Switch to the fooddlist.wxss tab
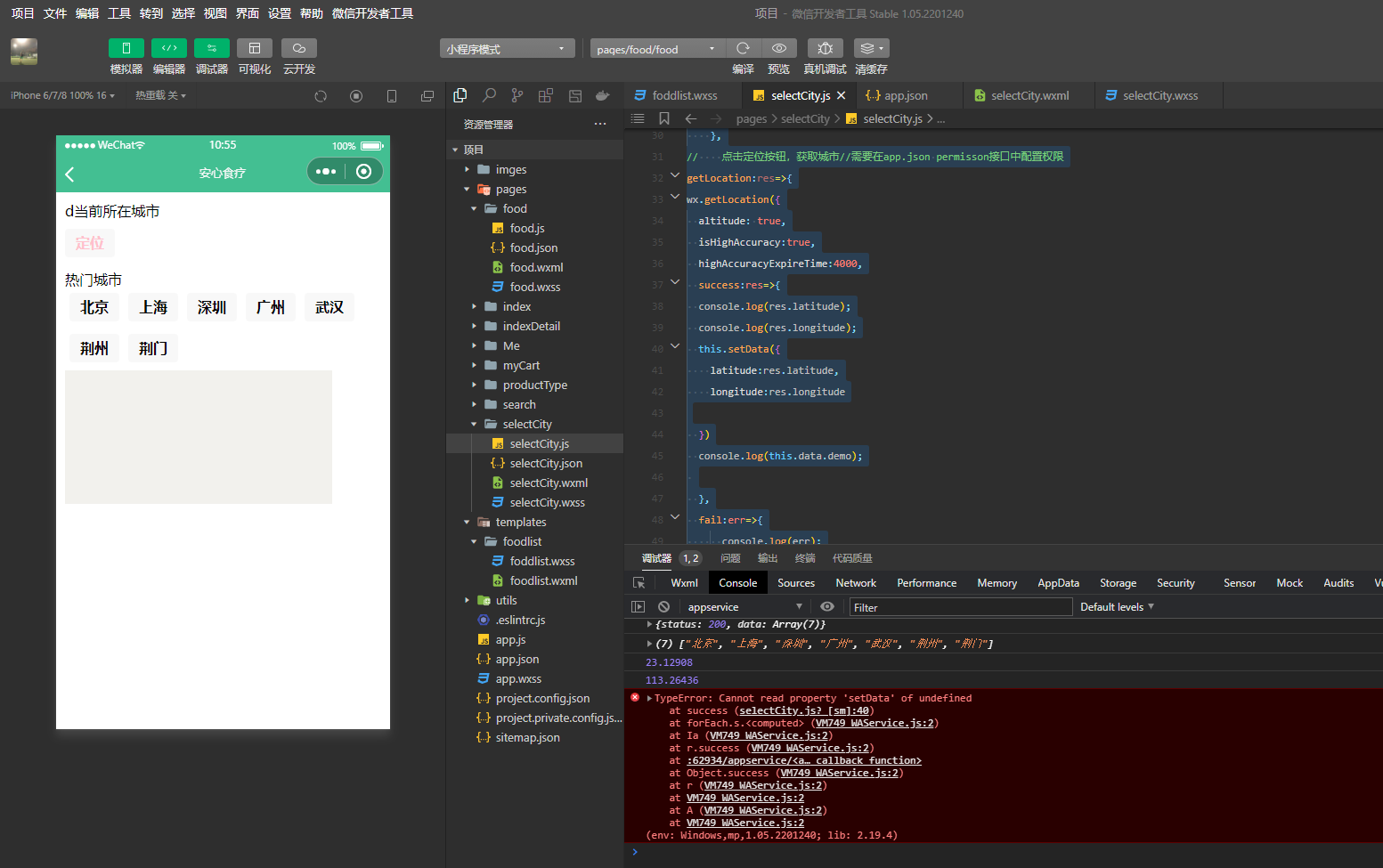This screenshot has height=868, width=1383. [x=683, y=95]
